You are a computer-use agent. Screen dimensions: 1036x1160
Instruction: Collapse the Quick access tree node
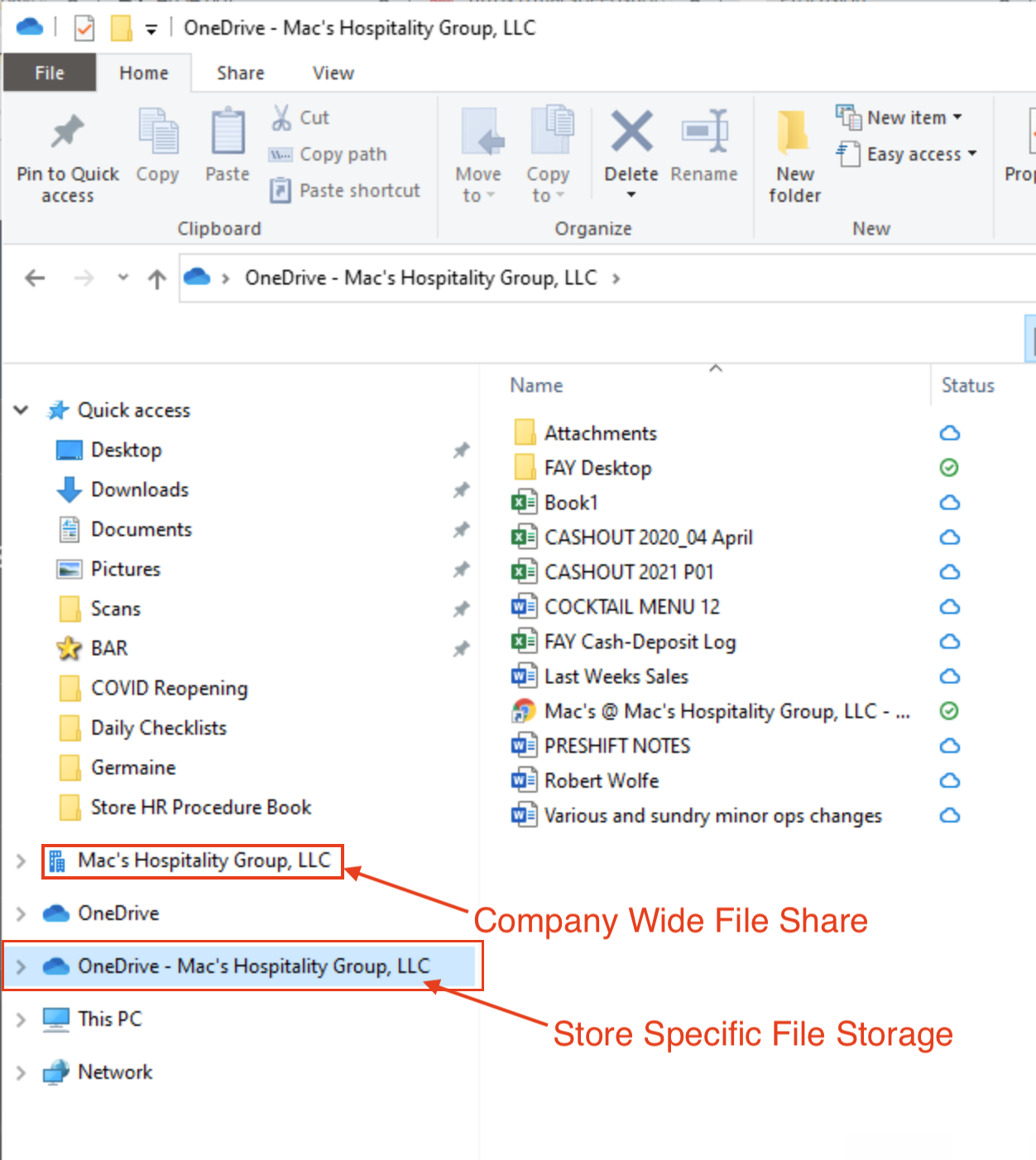point(22,410)
